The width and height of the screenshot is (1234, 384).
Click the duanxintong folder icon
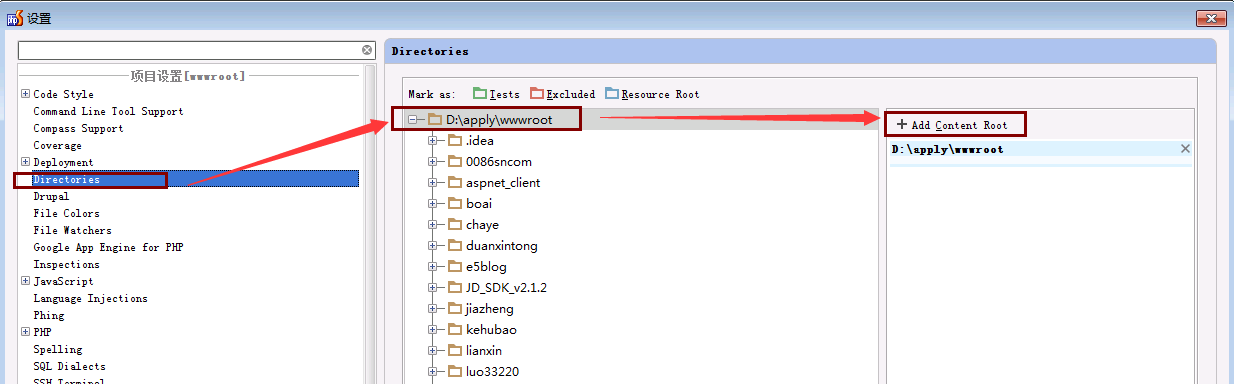pyautogui.click(x=455, y=245)
